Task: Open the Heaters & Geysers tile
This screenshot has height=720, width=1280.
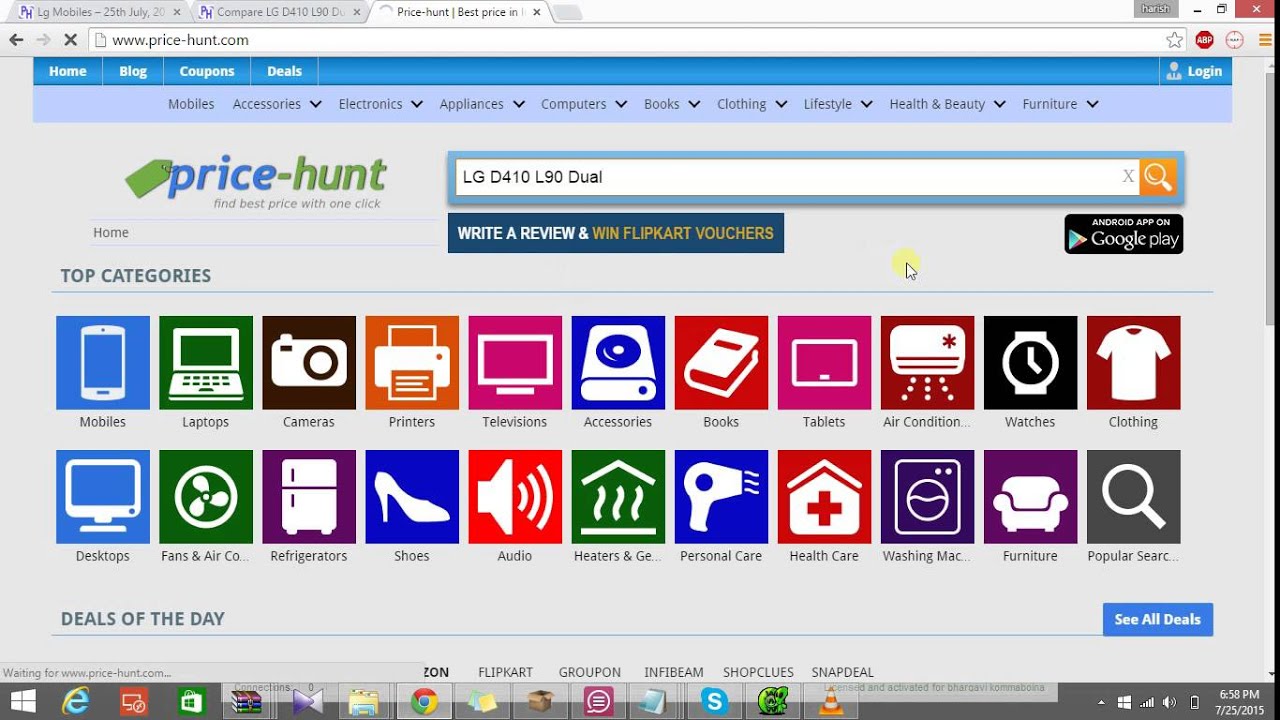Action: click(x=618, y=497)
